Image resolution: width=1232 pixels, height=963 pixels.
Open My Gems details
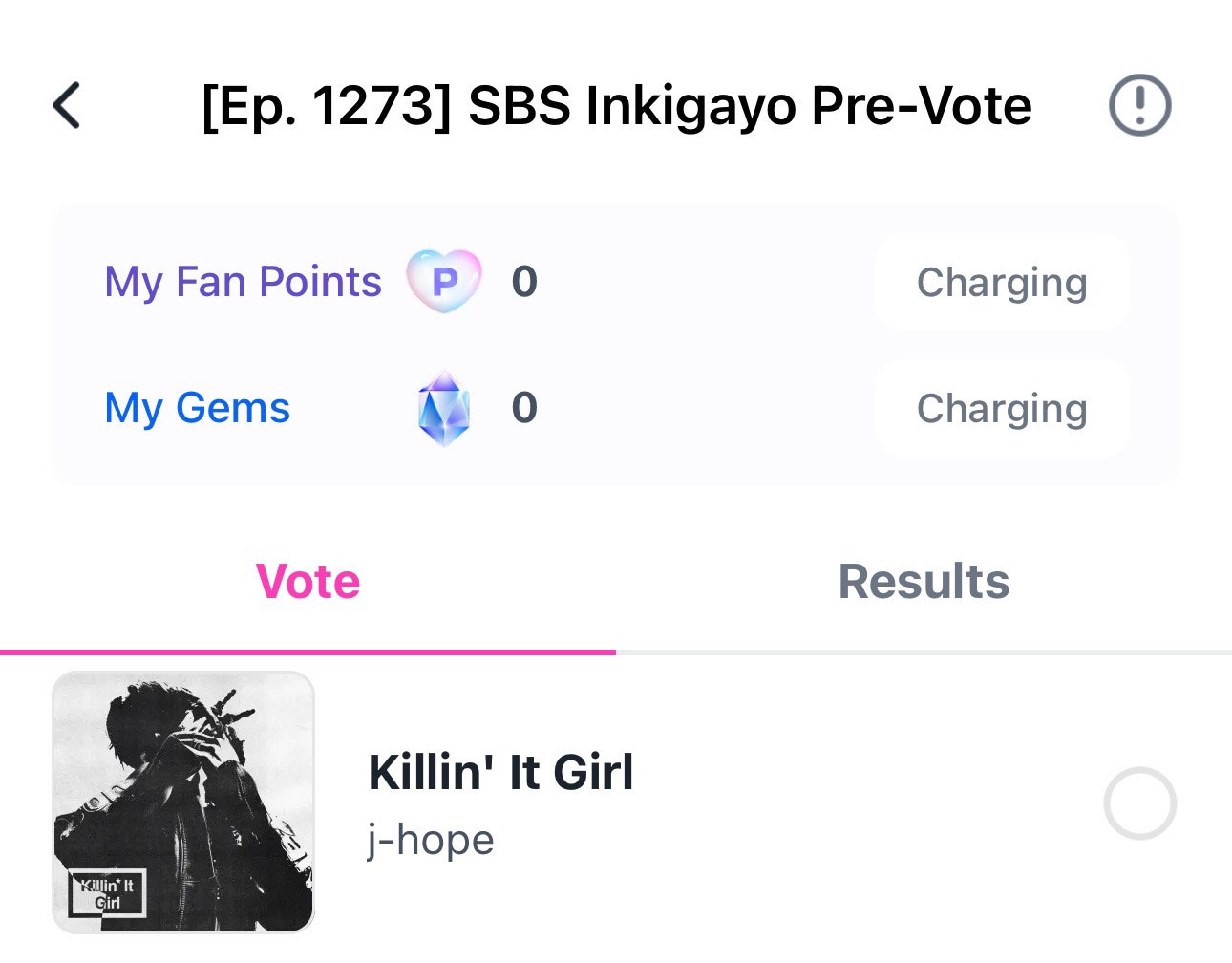(x=196, y=408)
